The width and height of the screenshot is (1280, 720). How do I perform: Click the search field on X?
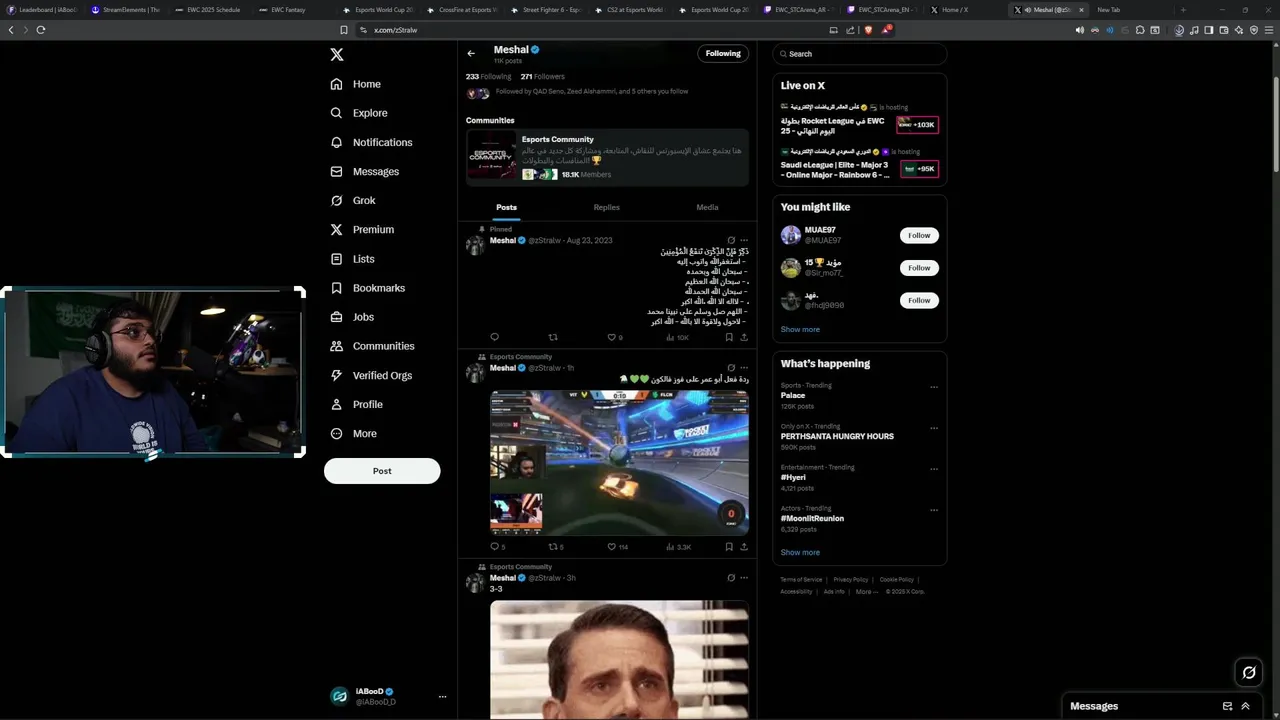click(859, 54)
